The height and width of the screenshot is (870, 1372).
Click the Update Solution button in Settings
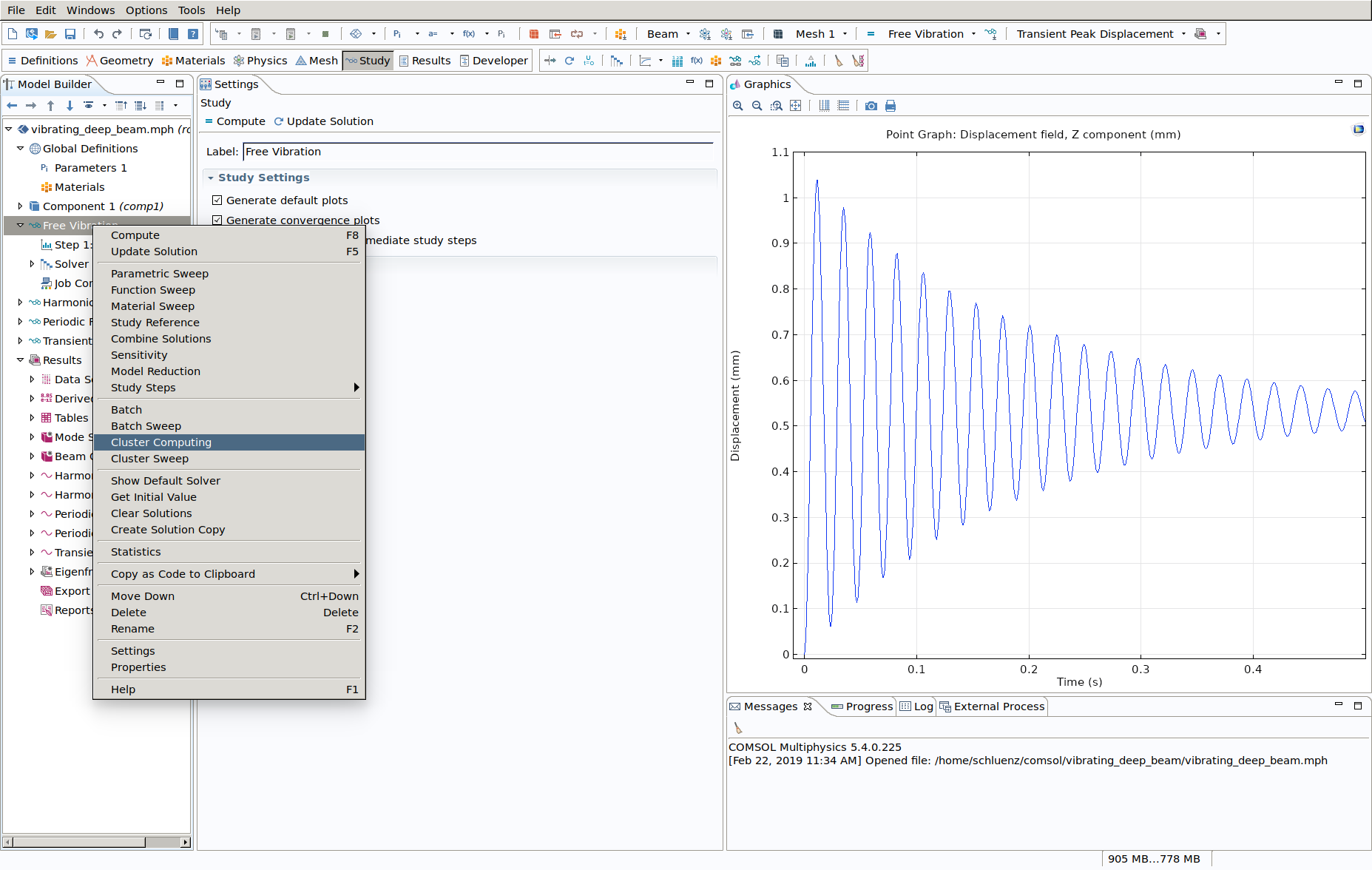click(323, 121)
